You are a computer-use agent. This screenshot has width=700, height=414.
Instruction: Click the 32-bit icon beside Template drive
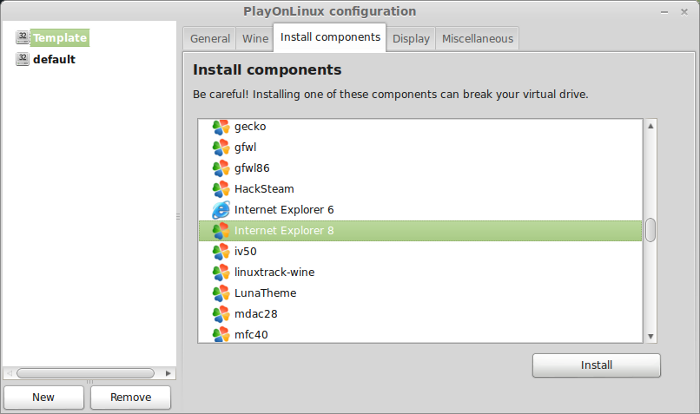coord(22,38)
